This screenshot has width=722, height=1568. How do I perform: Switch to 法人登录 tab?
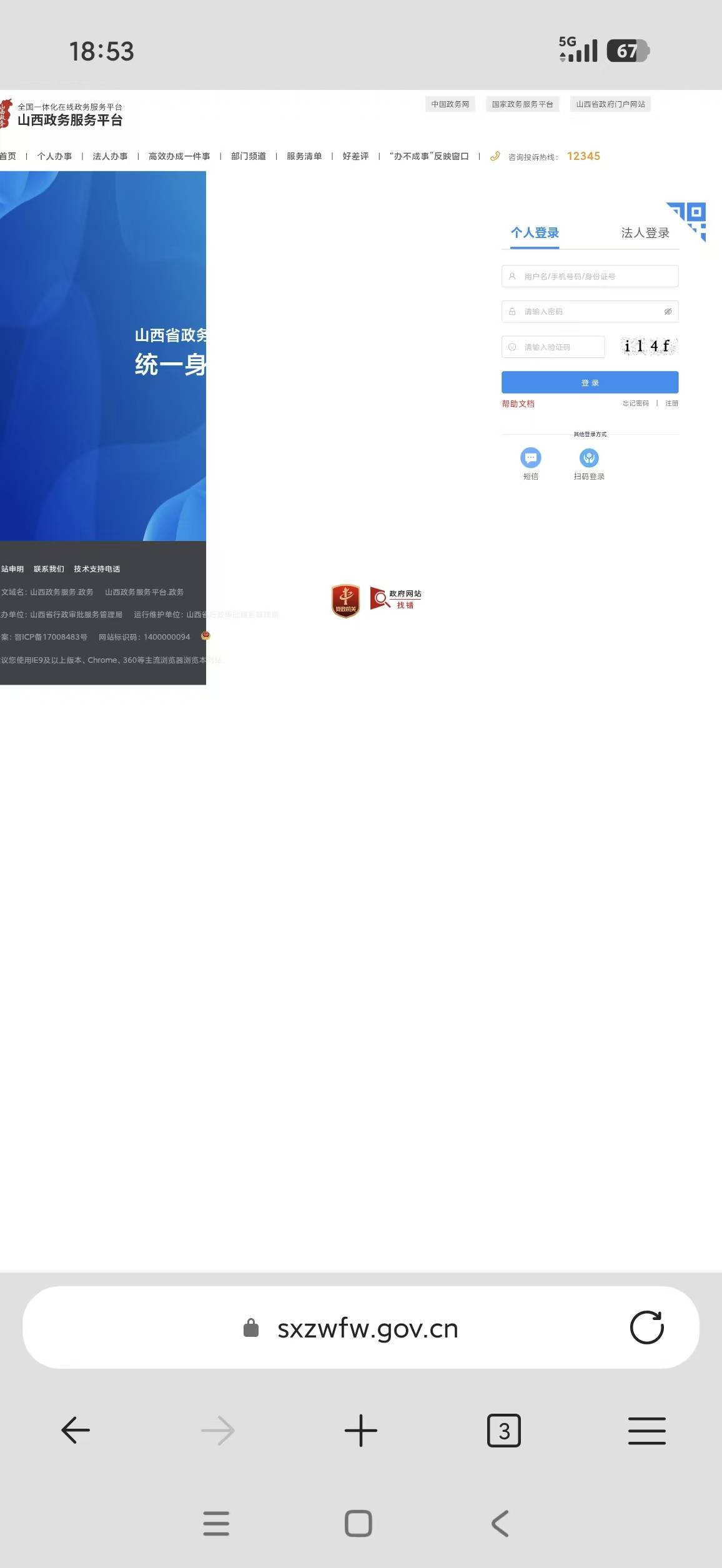tap(645, 233)
